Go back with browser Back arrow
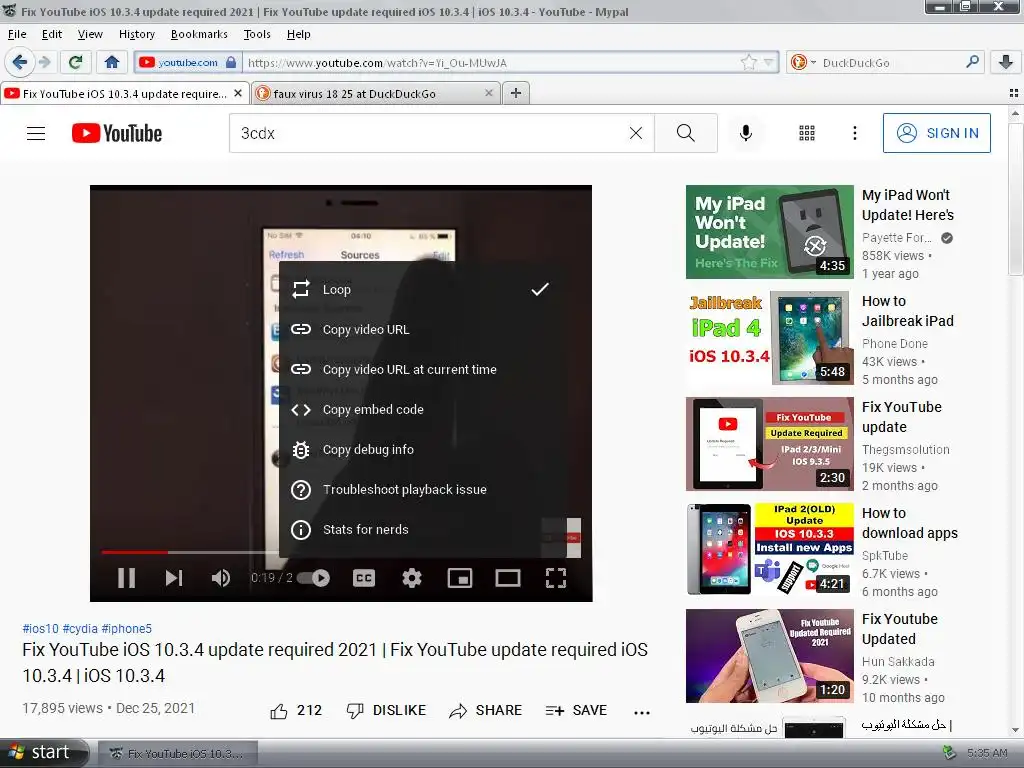The image size is (1024, 768). coord(19,62)
